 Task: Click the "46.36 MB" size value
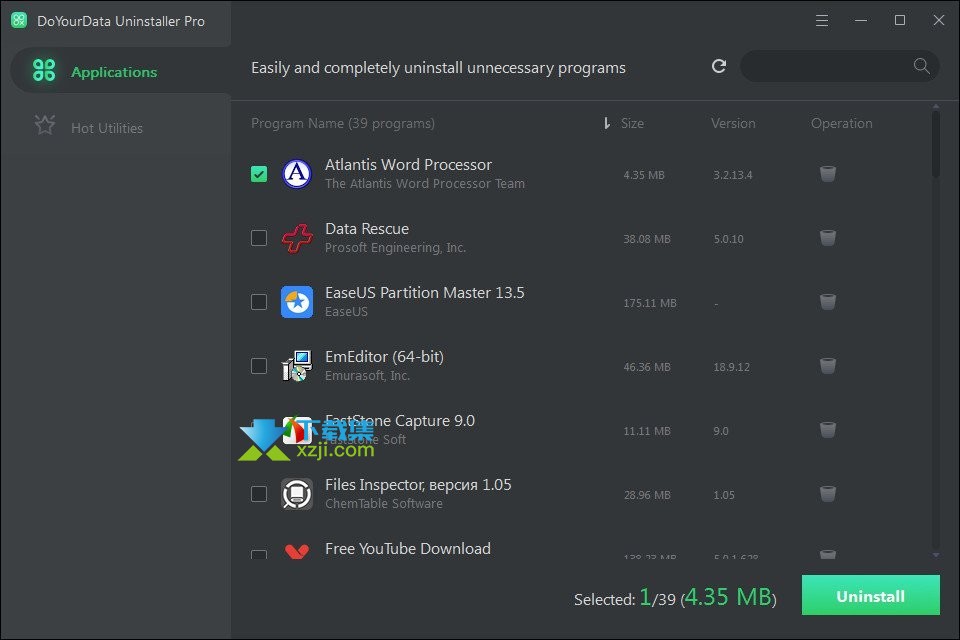647,367
